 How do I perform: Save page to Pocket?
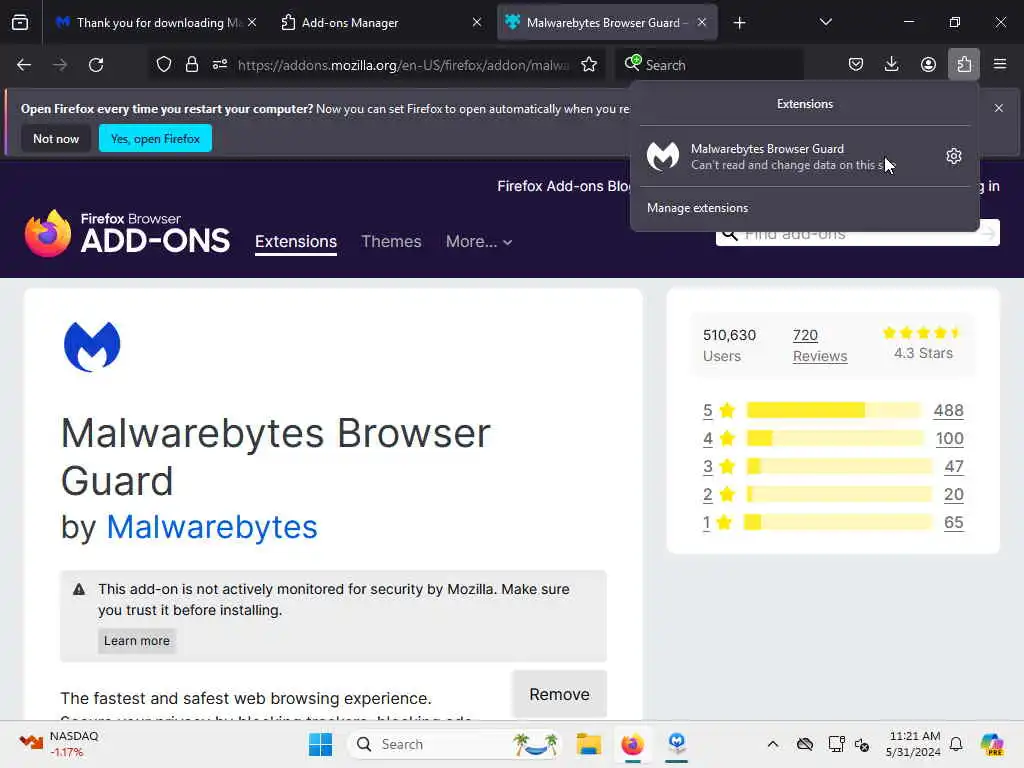pos(856,65)
